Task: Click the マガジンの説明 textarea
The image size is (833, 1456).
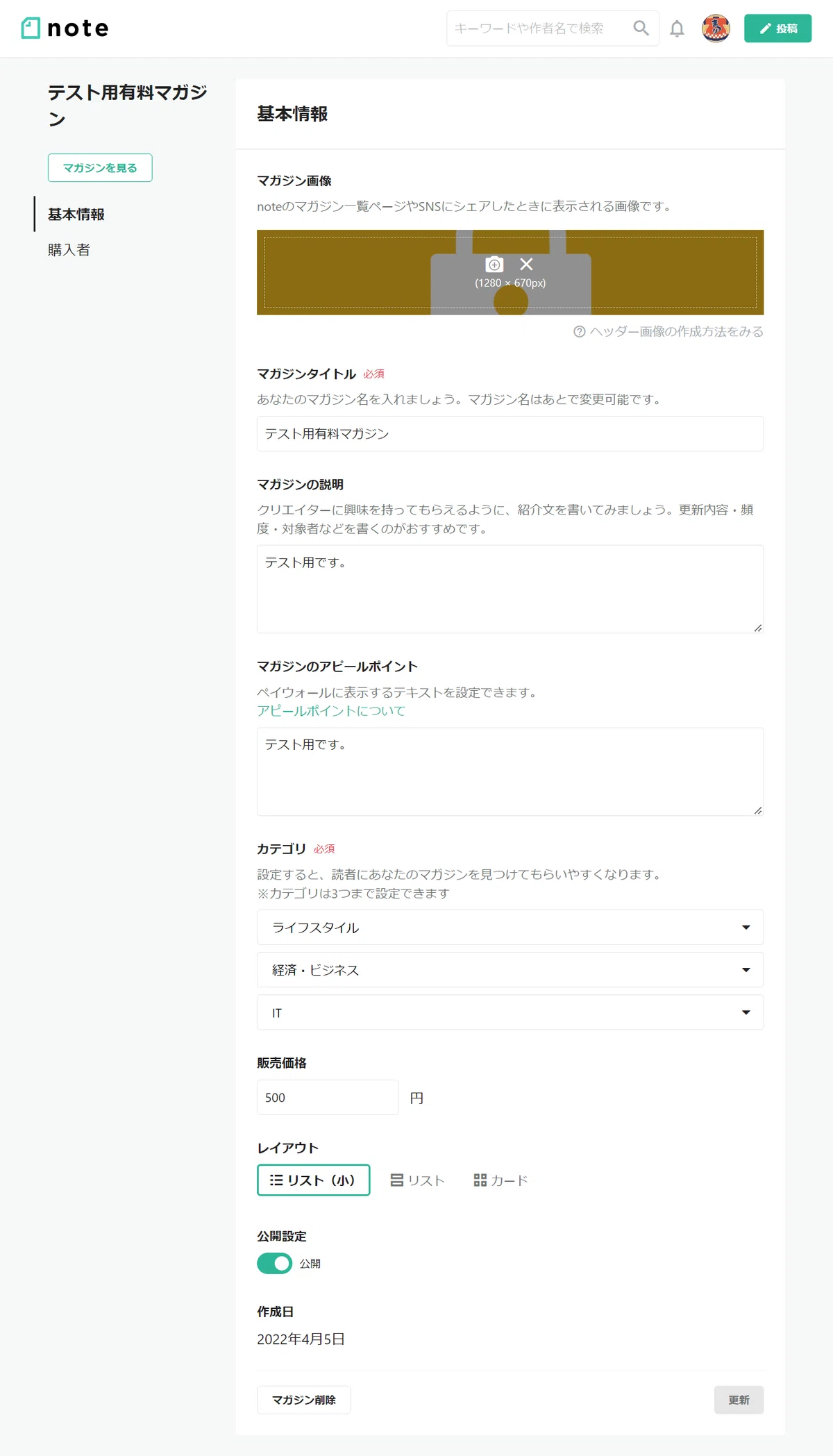Action: click(x=510, y=589)
